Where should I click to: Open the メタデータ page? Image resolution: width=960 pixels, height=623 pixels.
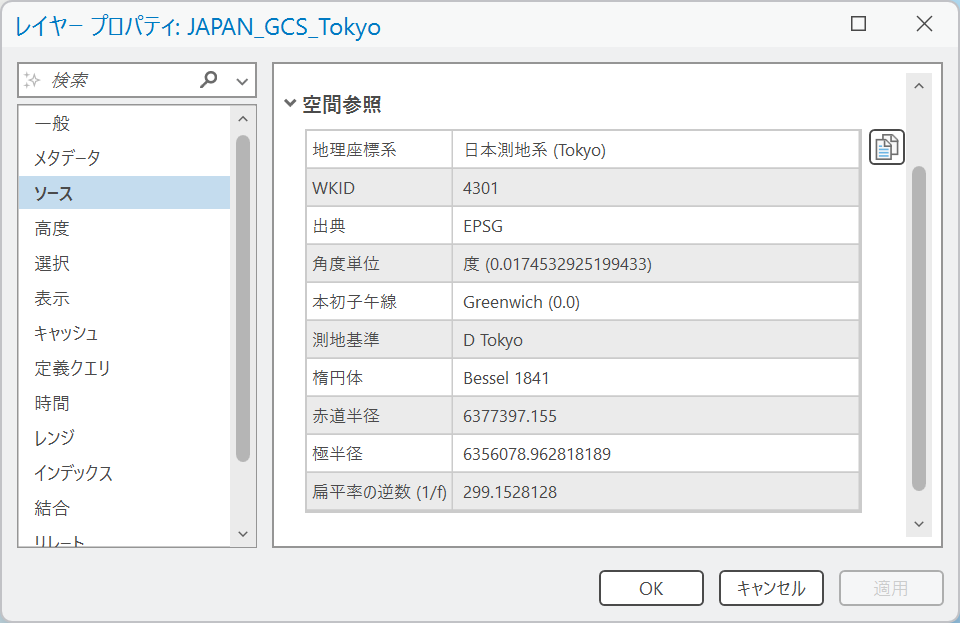point(67,158)
